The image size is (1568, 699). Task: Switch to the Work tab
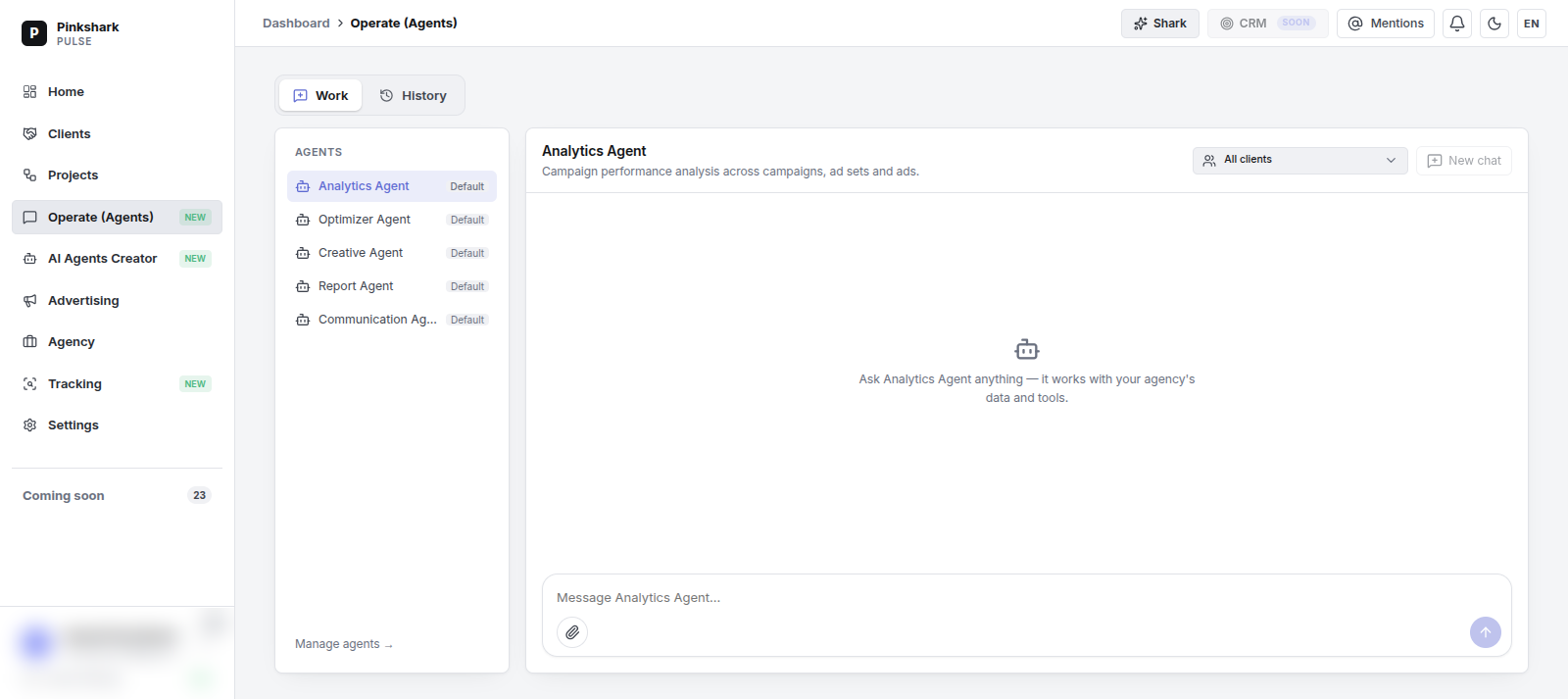click(x=320, y=96)
